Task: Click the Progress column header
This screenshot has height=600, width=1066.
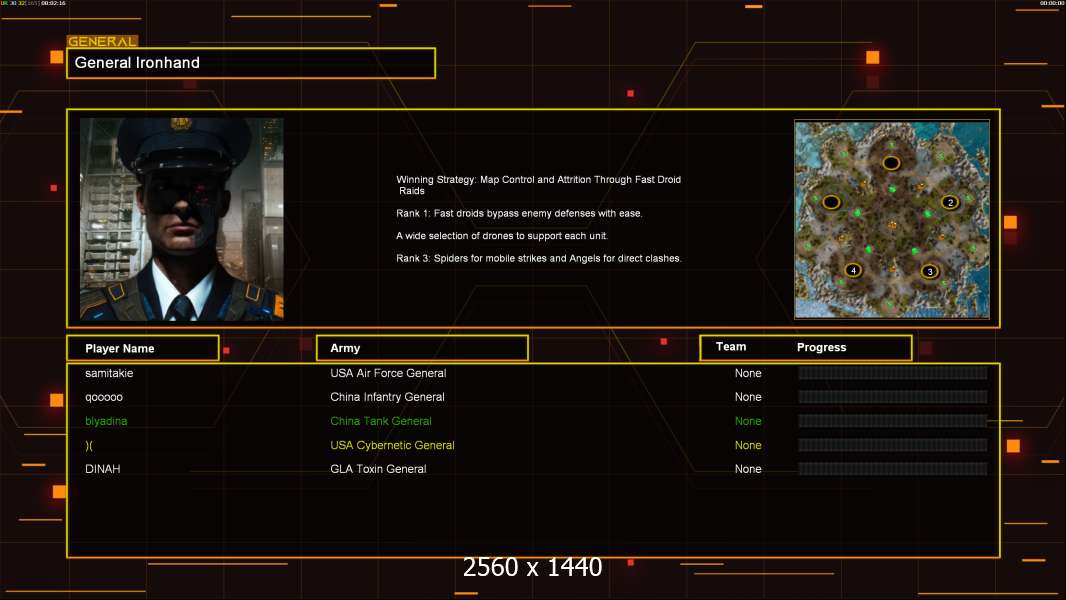Action: pyautogui.click(x=821, y=348)
